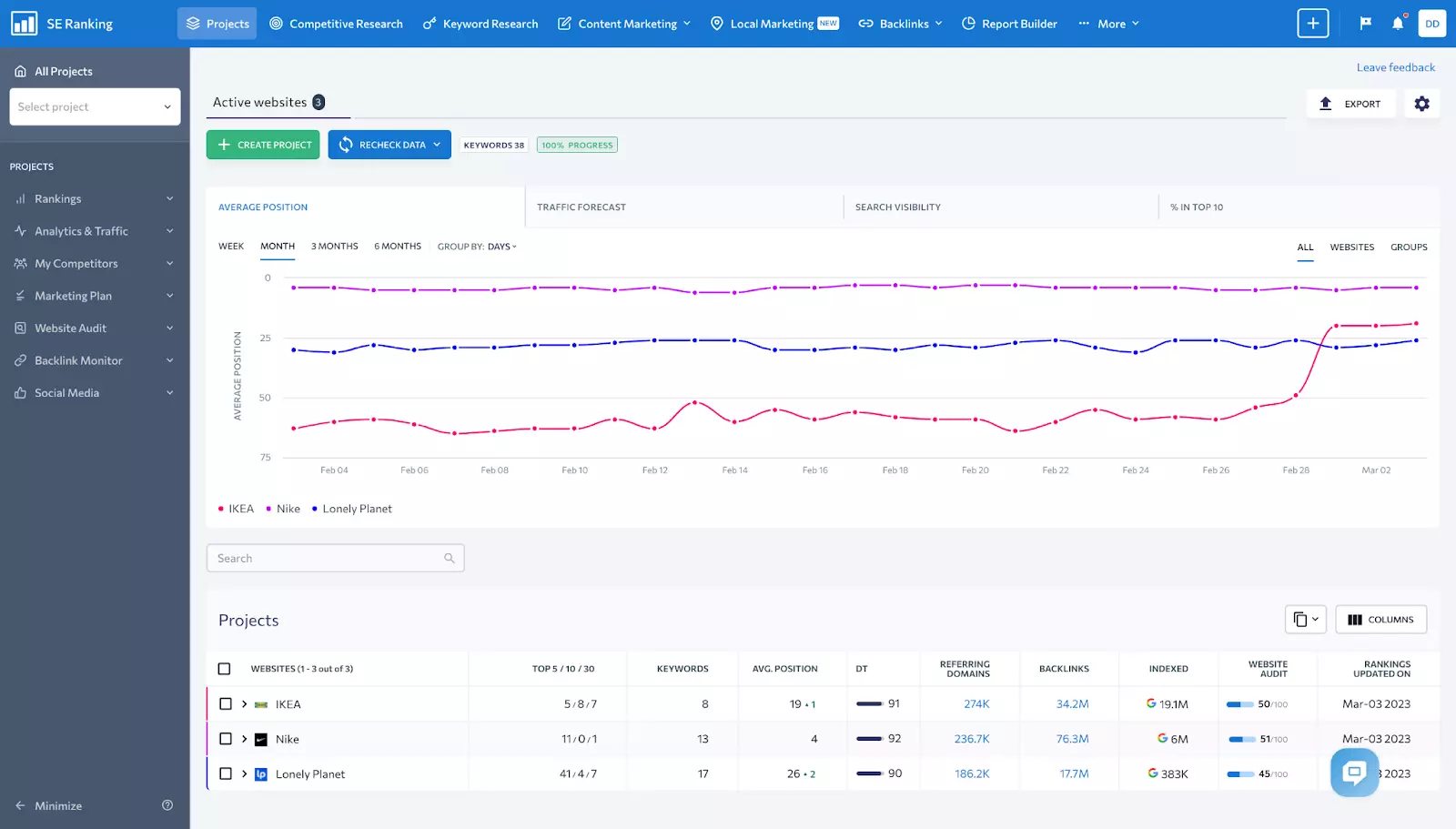
Task: Expand the IKEA project row
Action: 244,704
